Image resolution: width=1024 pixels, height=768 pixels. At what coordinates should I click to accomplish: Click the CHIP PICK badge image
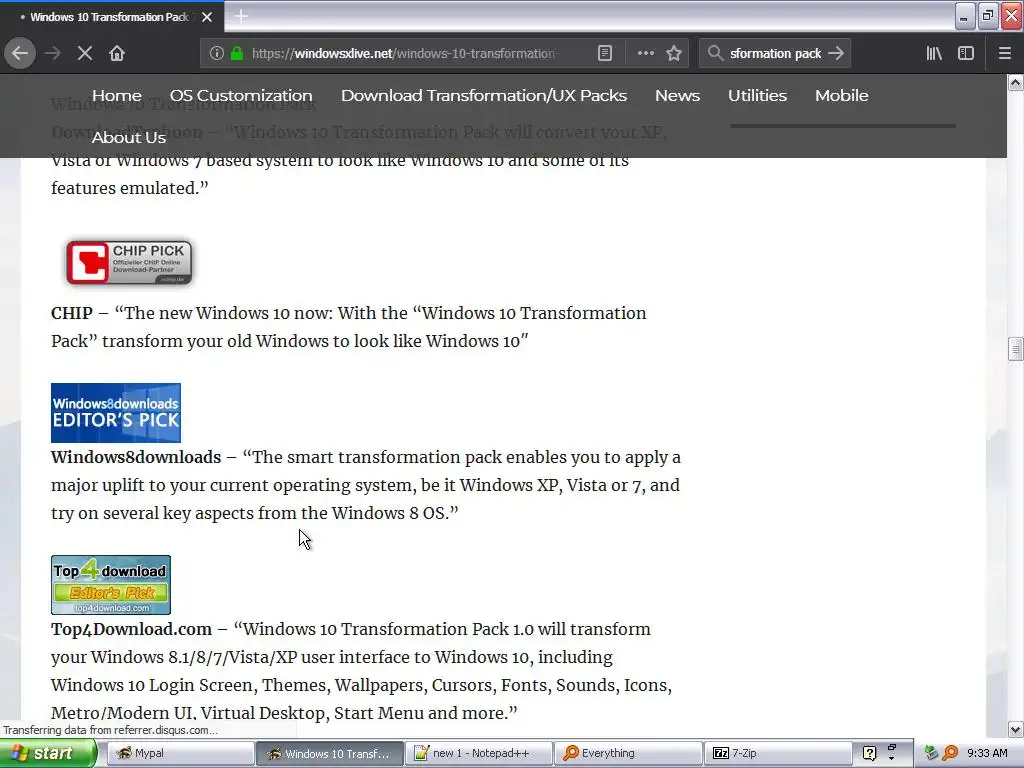tap(129, 263)
